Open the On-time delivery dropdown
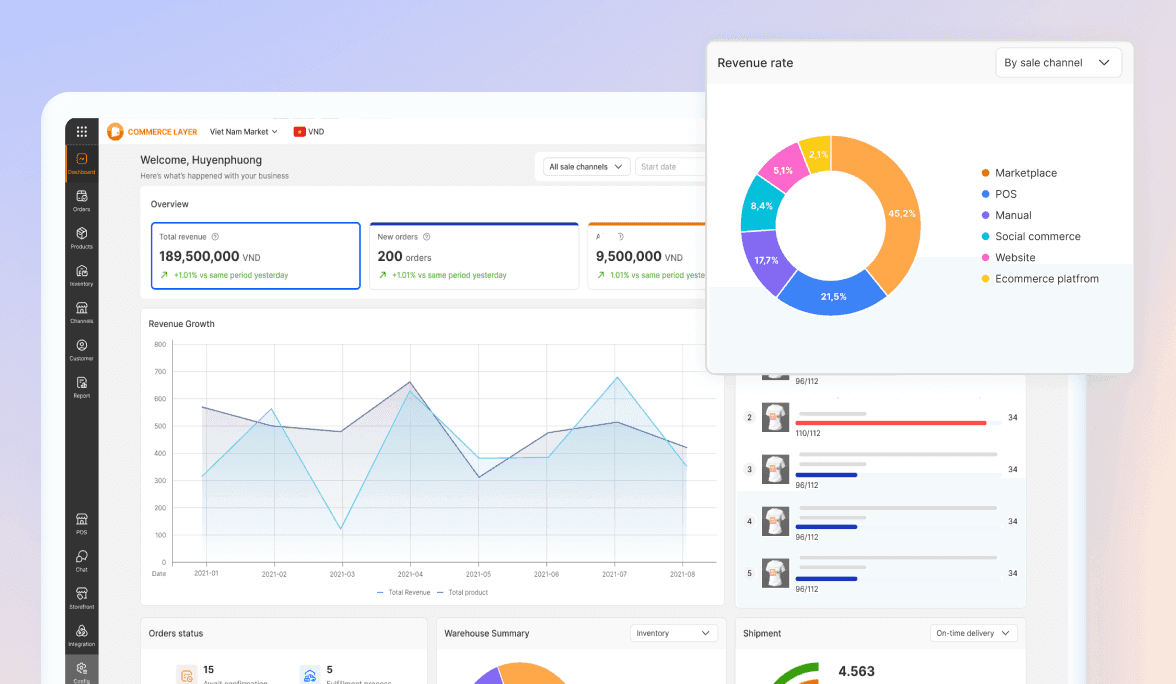The width and height of the screenshot is (1176, 684). click(x=974, y=633)
